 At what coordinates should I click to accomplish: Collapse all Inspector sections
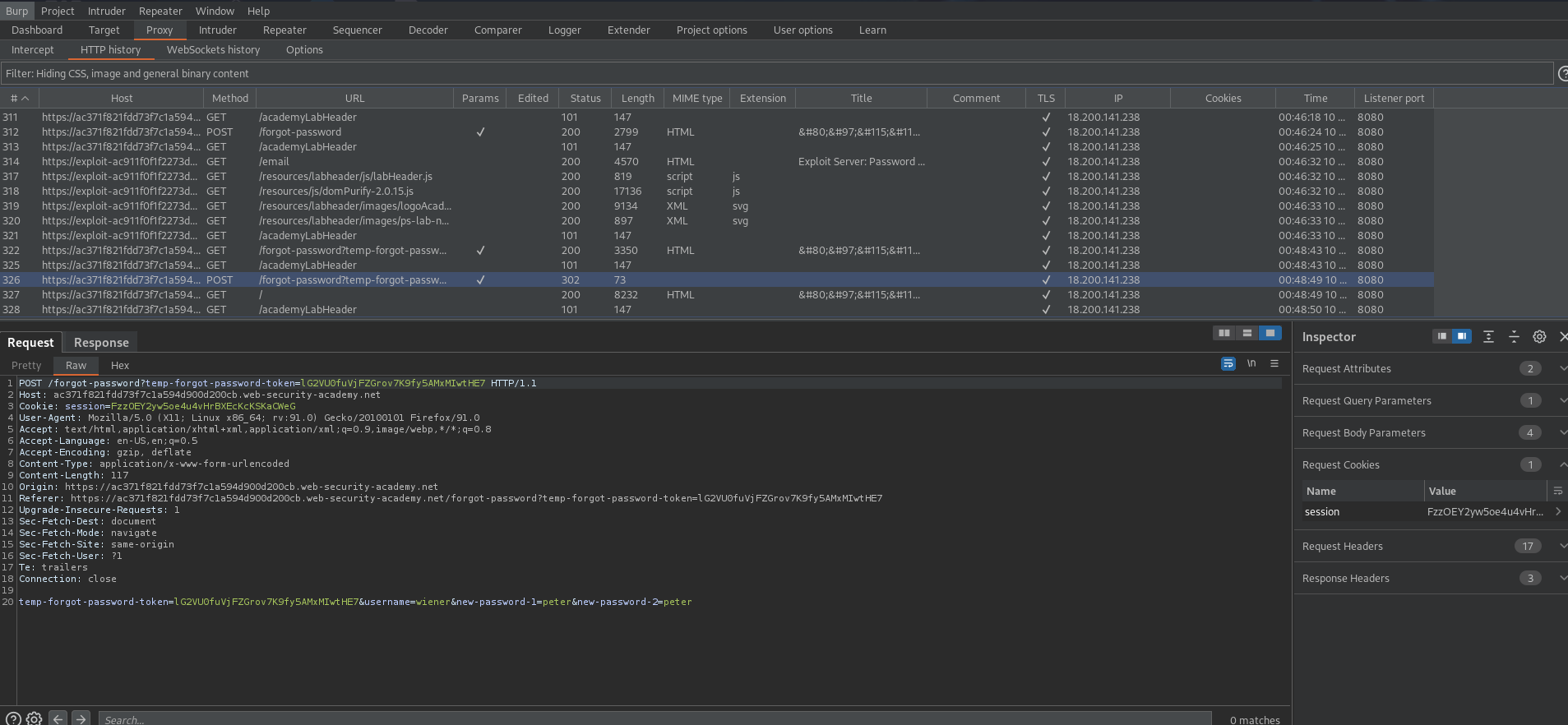point(1514,336)
